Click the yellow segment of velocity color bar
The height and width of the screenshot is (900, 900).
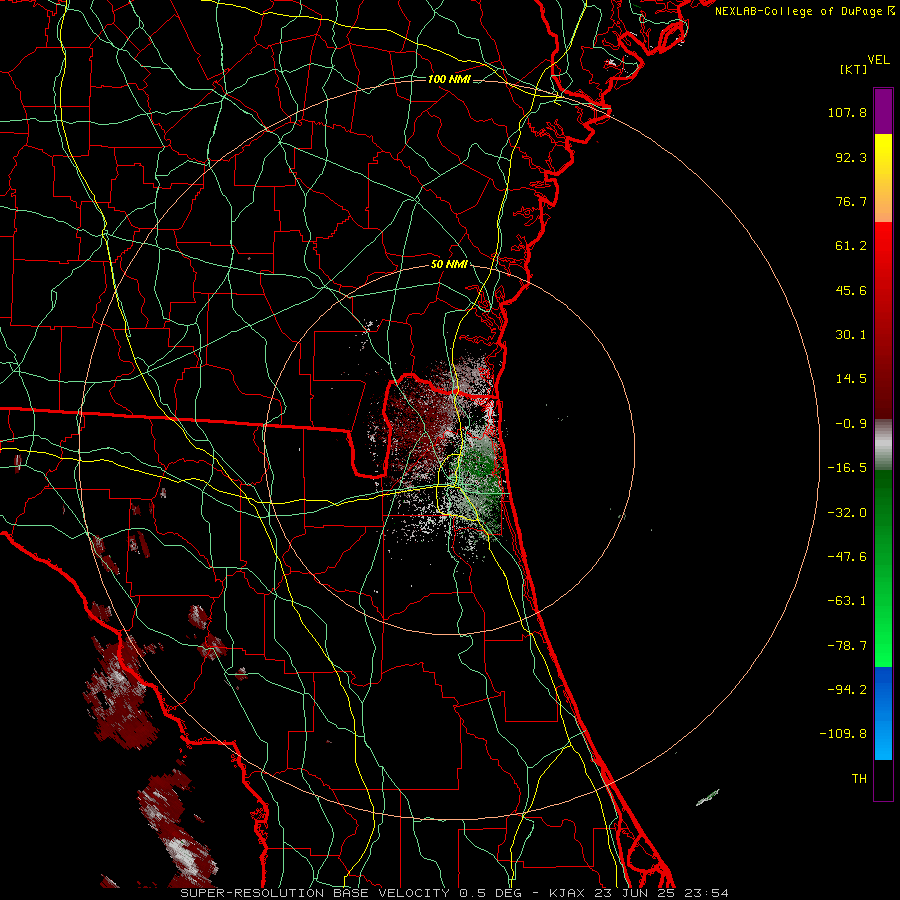click(x=883, y=178)
